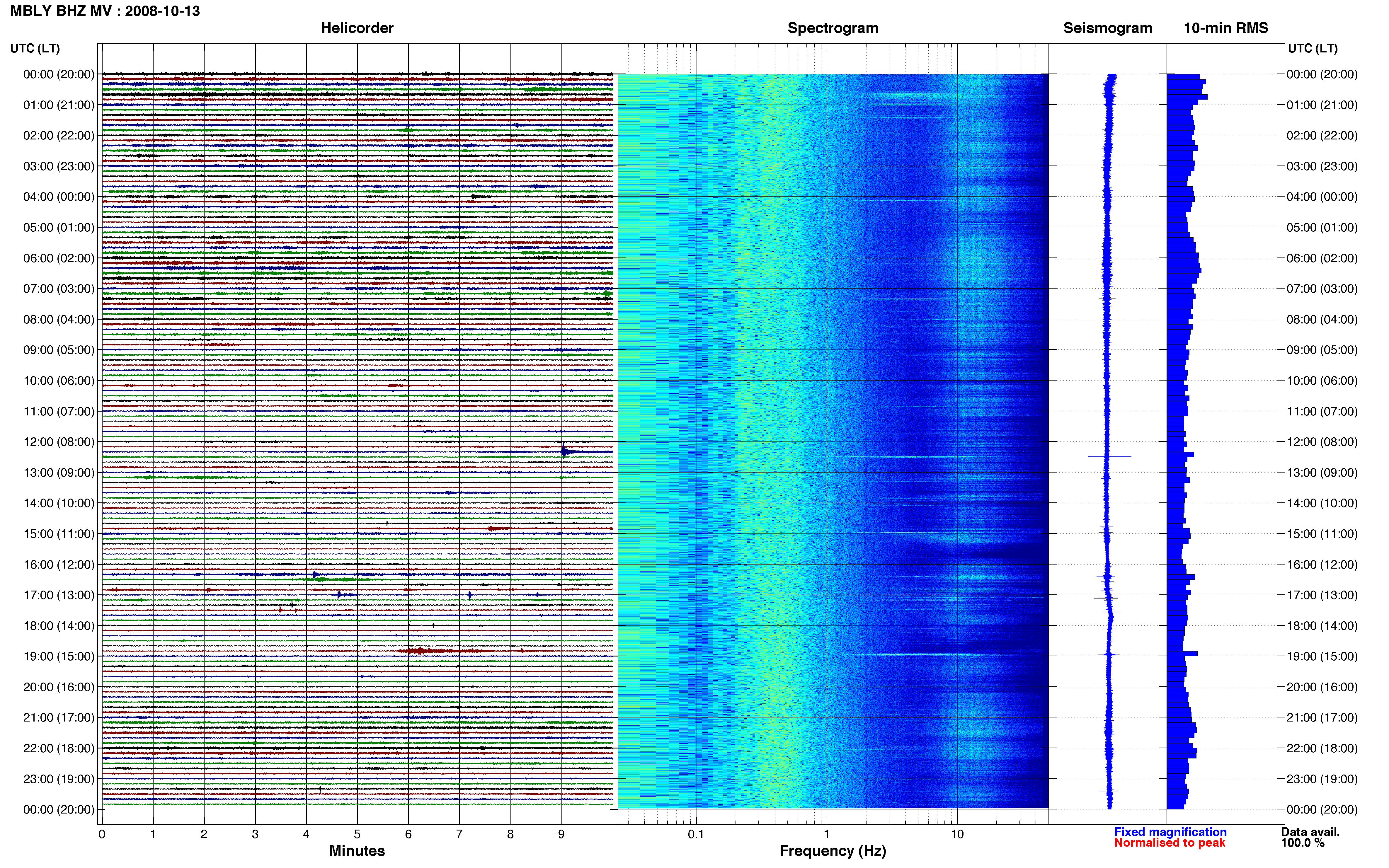Viewport: 1389px width, 868px height.
Task: Select the 10-min RMS panel heading
Action: pyautogui.click(x=1226, y=28)
